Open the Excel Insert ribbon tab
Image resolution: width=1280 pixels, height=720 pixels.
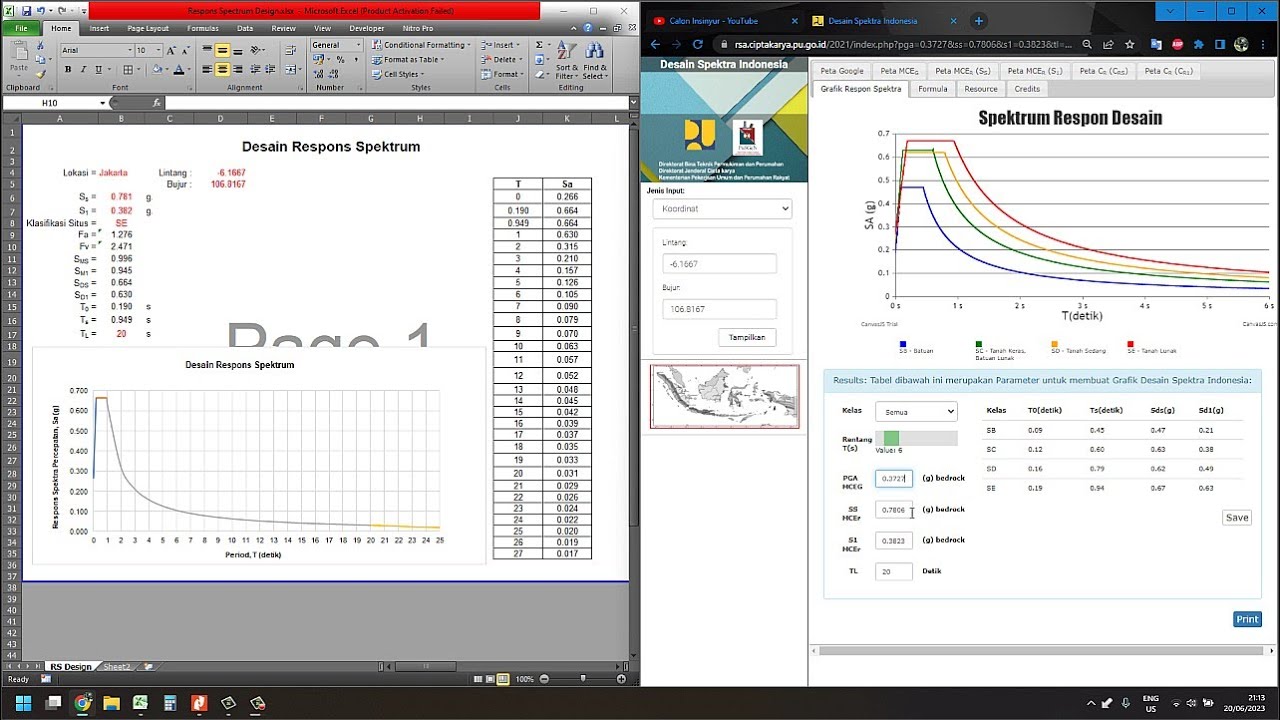[99, 28]
